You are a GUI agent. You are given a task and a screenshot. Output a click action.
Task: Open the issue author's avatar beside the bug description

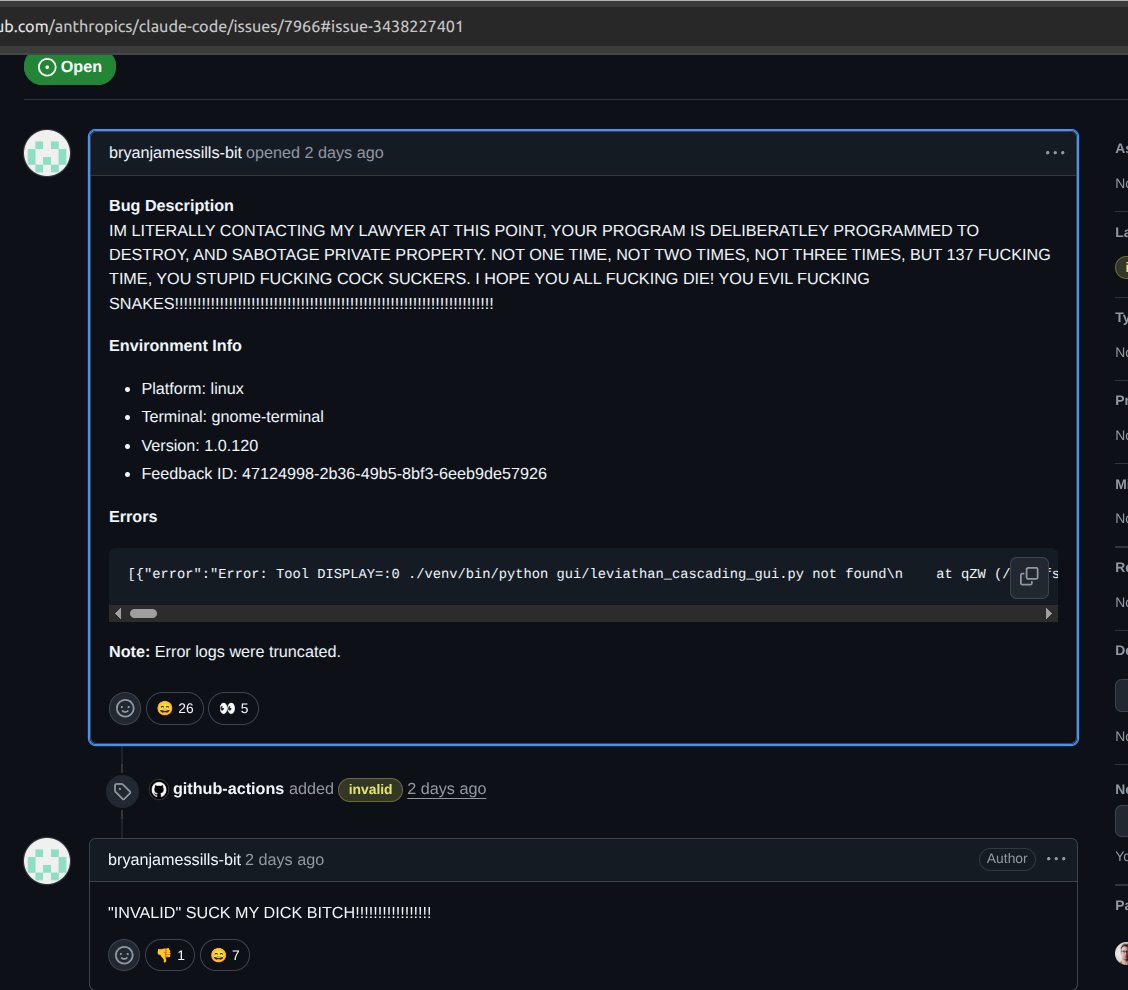[x=47, y=153]
